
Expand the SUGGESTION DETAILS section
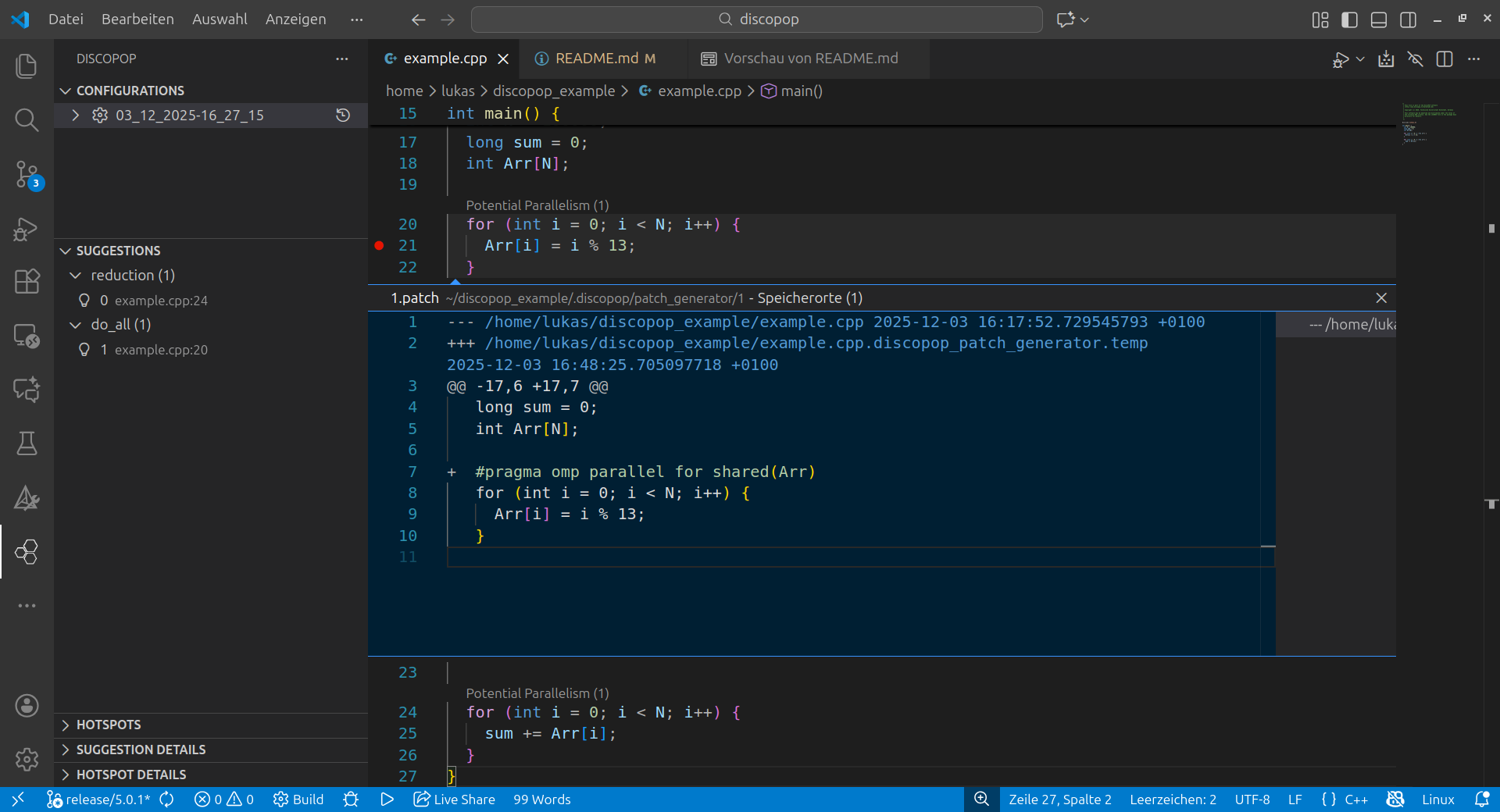pos(211,750)
